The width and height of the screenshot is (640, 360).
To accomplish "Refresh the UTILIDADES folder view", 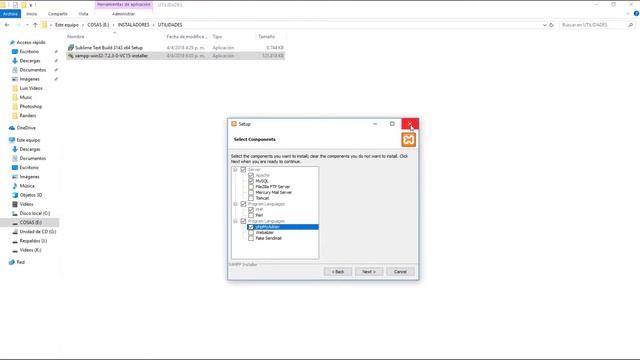I will tap(551, 25).
